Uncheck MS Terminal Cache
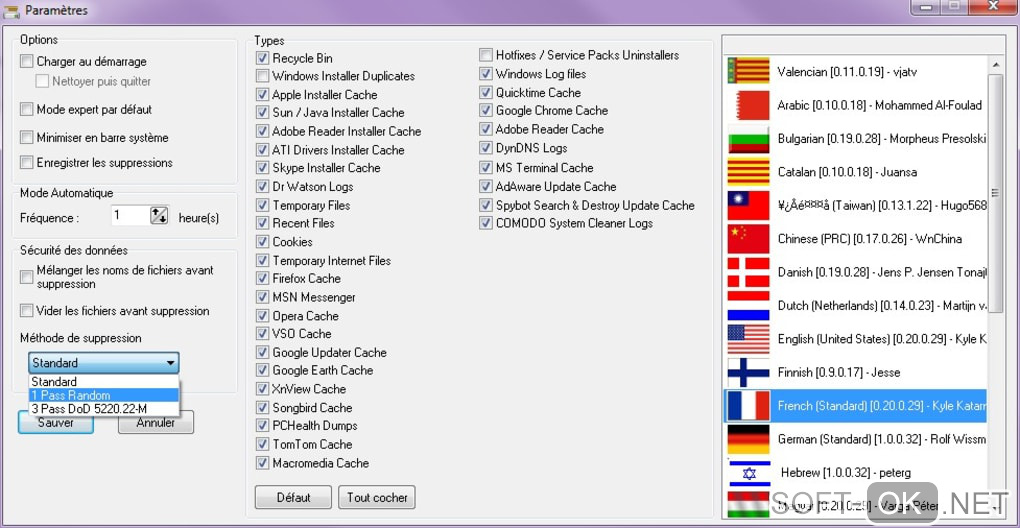Screen dimensions: 1020x528 tap(486, 168)
